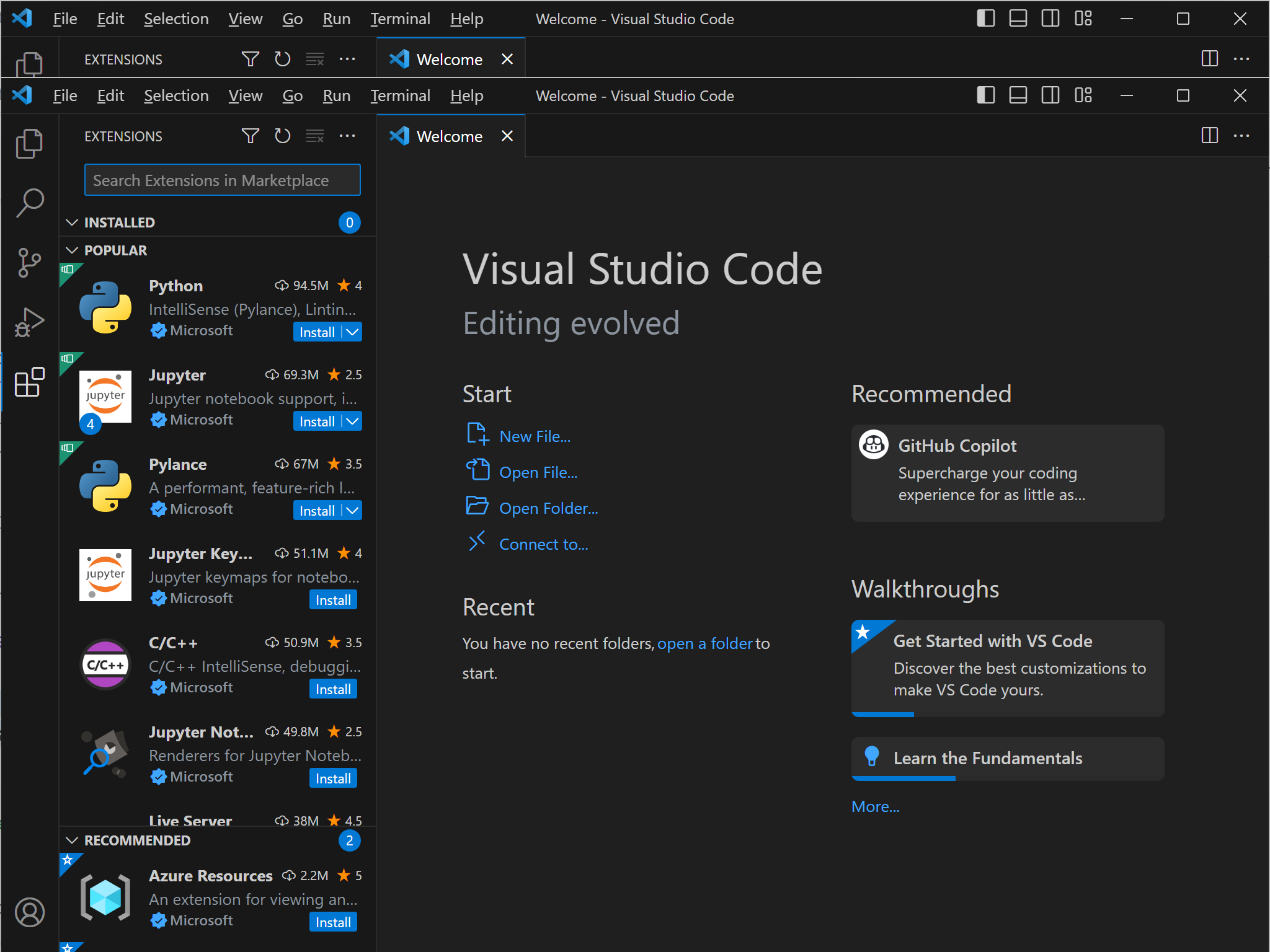Collapse the POPULAR section
The width and height of the screenshot is (1270, 952).
217,250
